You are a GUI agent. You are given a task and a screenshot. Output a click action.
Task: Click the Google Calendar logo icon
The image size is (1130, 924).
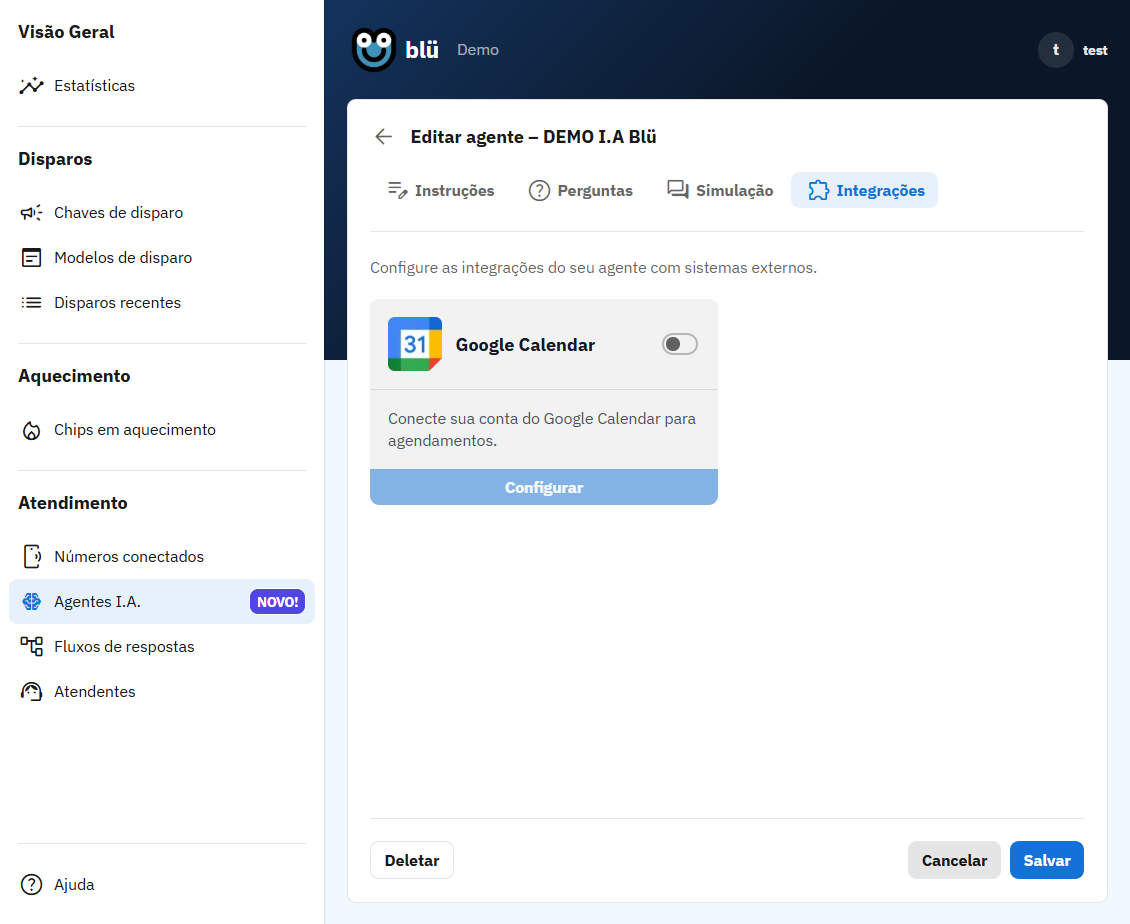415,345
